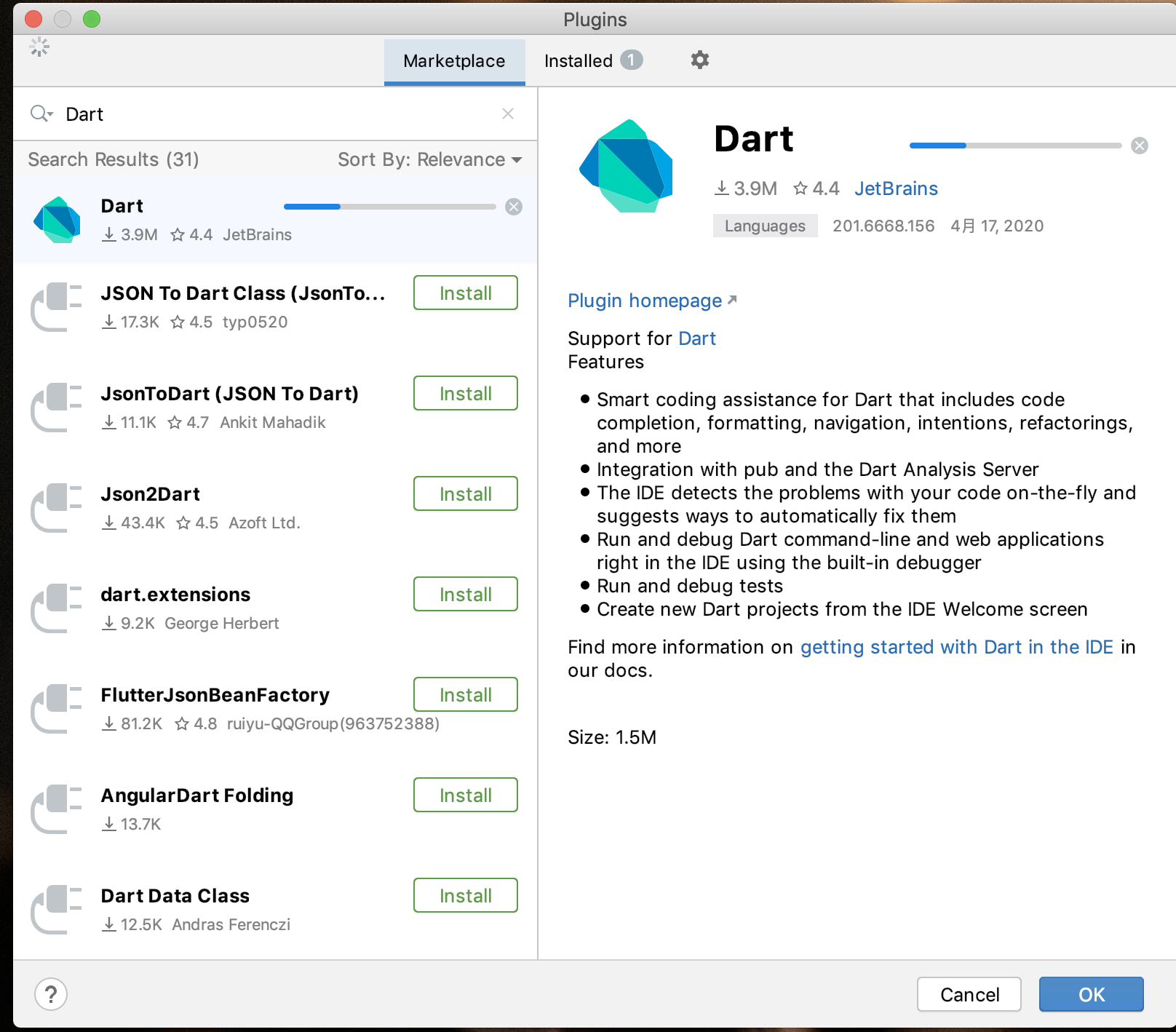Screen dimensions: 1176x1032
Task: Cancel Dart download in details pane
Action: pos(1140,146)
